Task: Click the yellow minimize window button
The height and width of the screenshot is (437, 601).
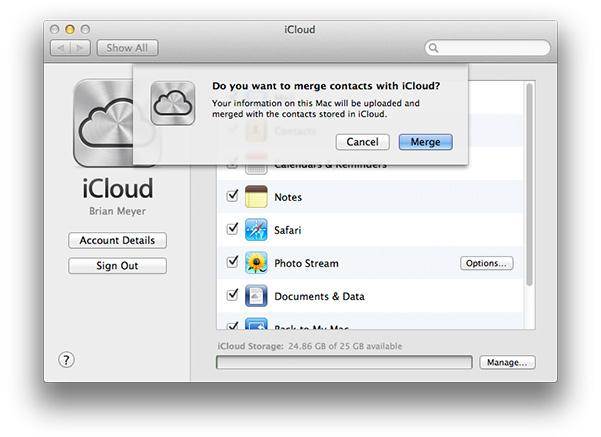Action: pyautogui.click(x=70, y=30)
